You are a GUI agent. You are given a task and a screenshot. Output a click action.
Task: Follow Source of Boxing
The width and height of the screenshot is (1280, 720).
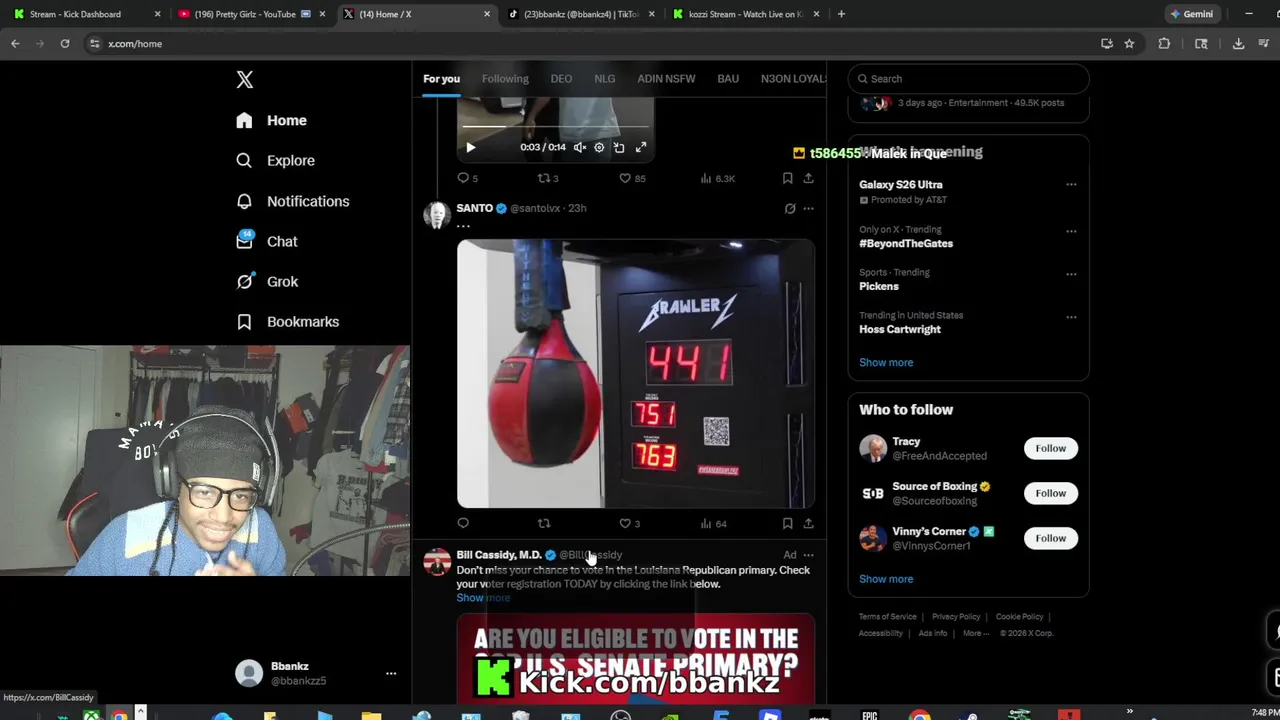pyautogui.click(x=1051, y=493)
